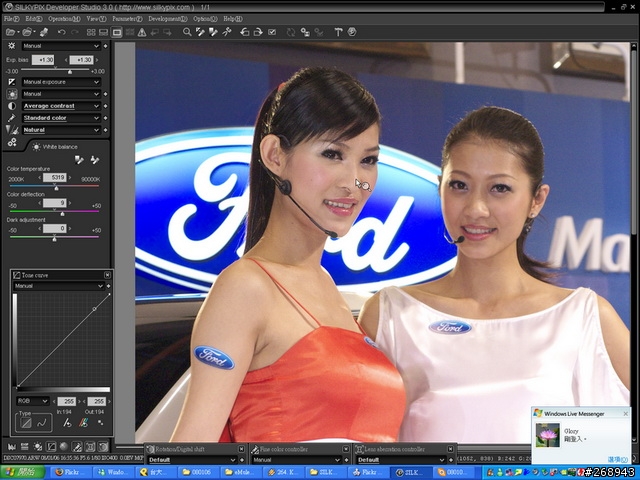This screenshot has height=480, width=640.
Task: Open the Parameter menu
Action: [127, 19]
